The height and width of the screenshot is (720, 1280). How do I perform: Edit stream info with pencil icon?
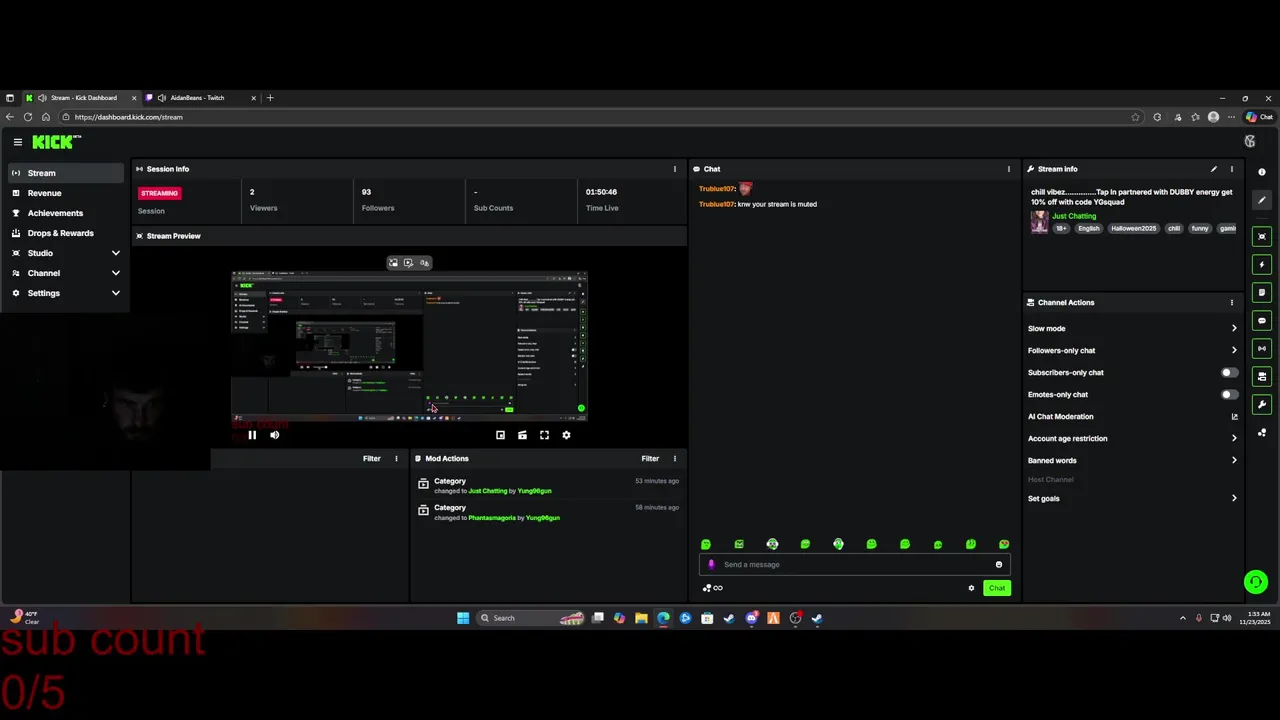[1214, 169]
